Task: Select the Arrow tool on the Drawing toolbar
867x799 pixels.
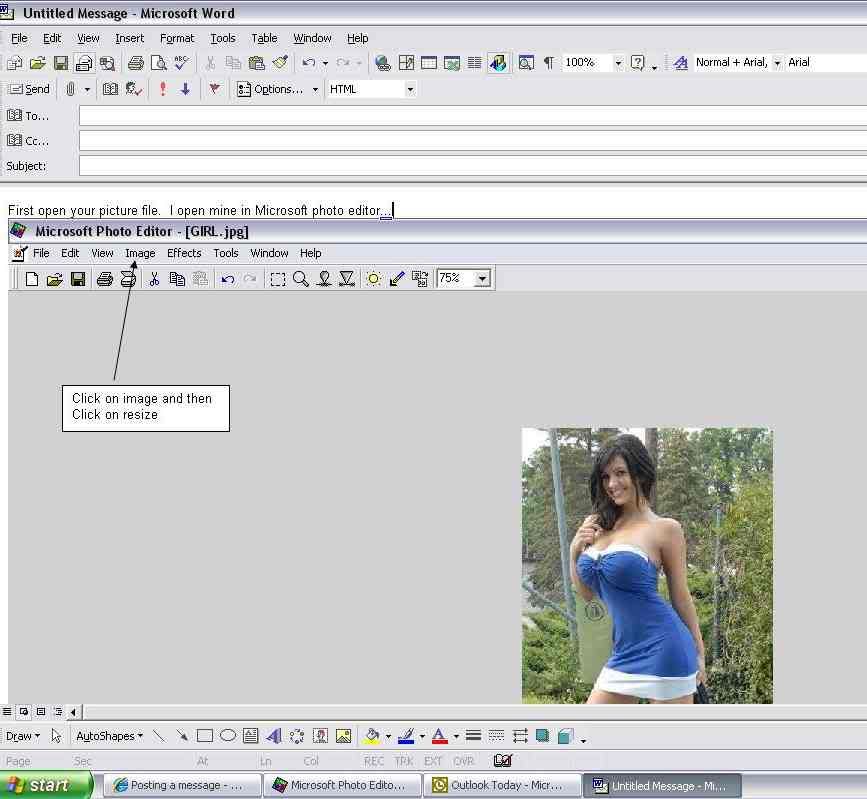Action: [181, 736]
